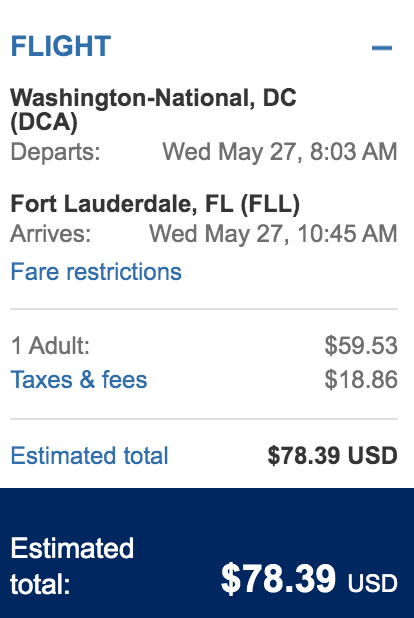Screen dimensions: 414x618
Task: Click the $18.86 taxes amount
Action: (x=361, y=380)
